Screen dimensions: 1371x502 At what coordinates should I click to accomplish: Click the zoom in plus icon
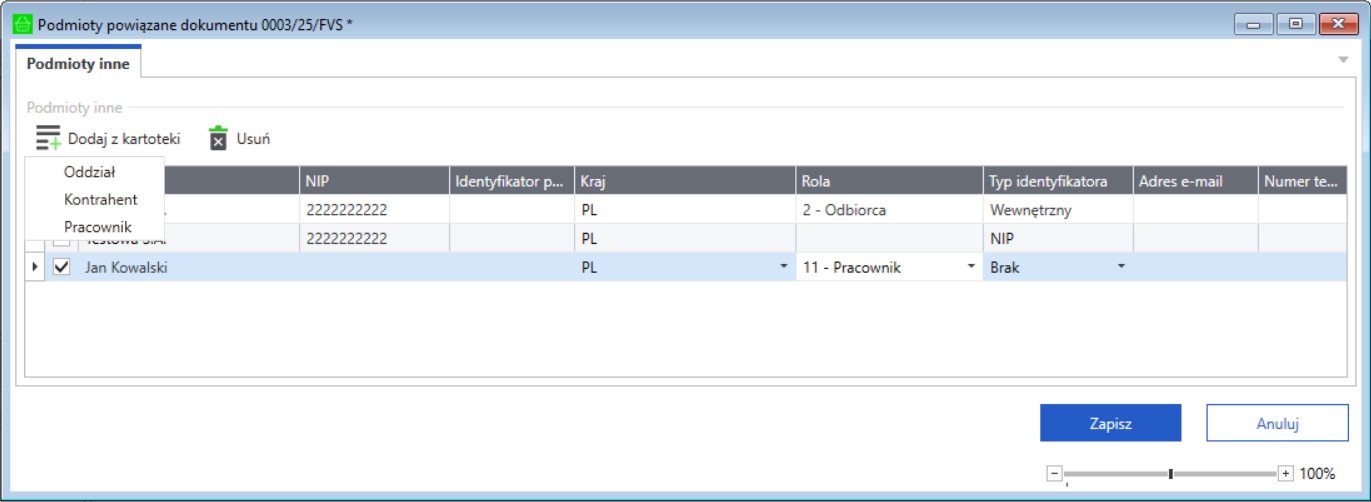pos(1286,473)
